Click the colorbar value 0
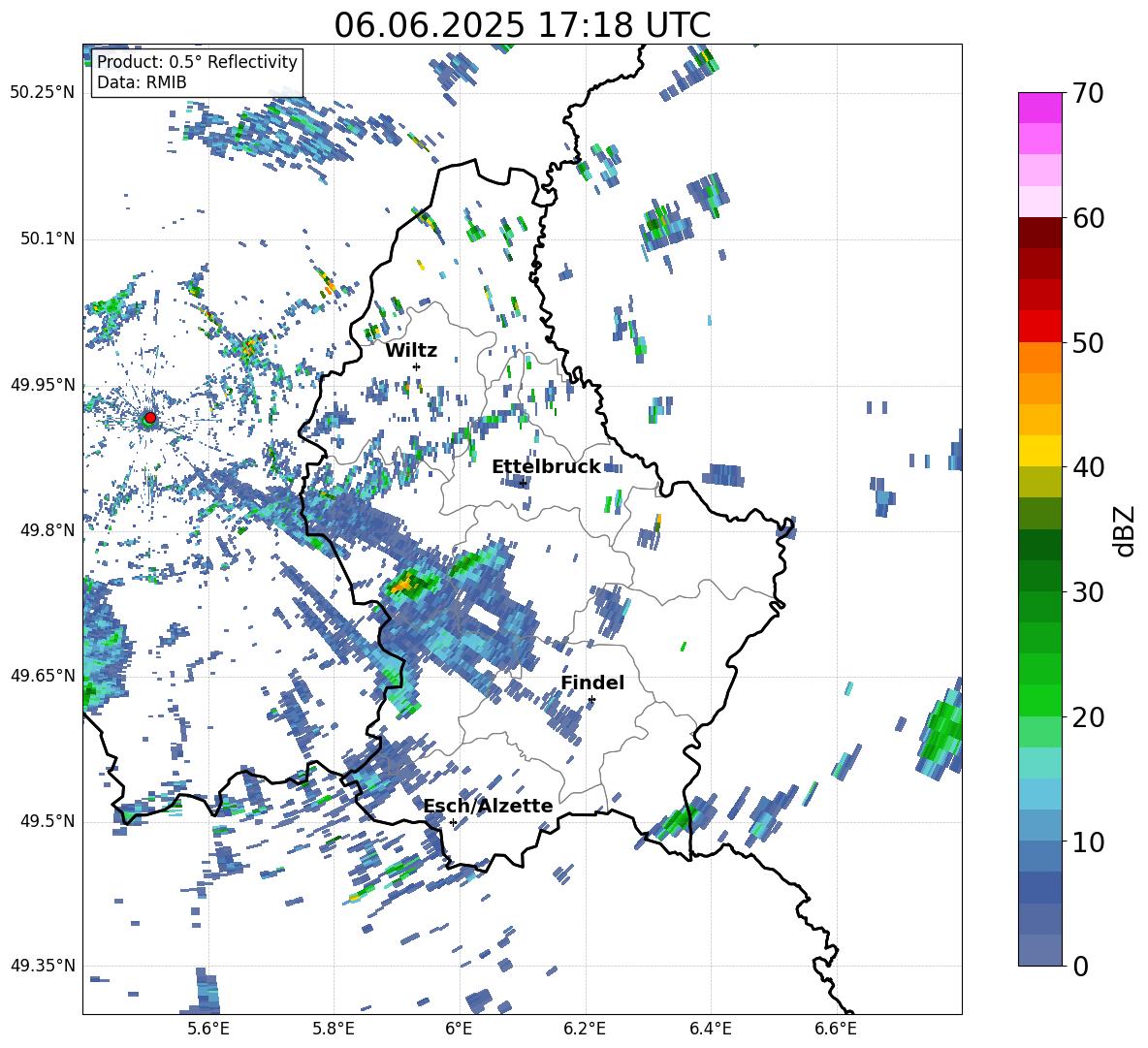 click(x=1080, y=966)
